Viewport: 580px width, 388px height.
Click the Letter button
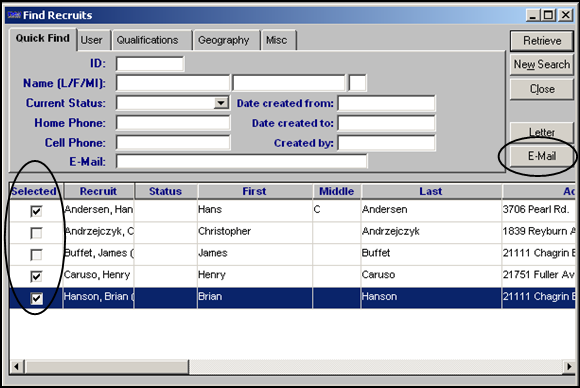pos(542,132)
